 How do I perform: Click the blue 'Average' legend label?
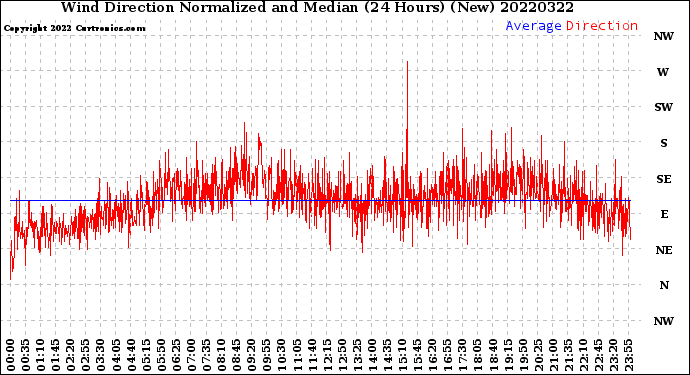[x=533, y=26]
